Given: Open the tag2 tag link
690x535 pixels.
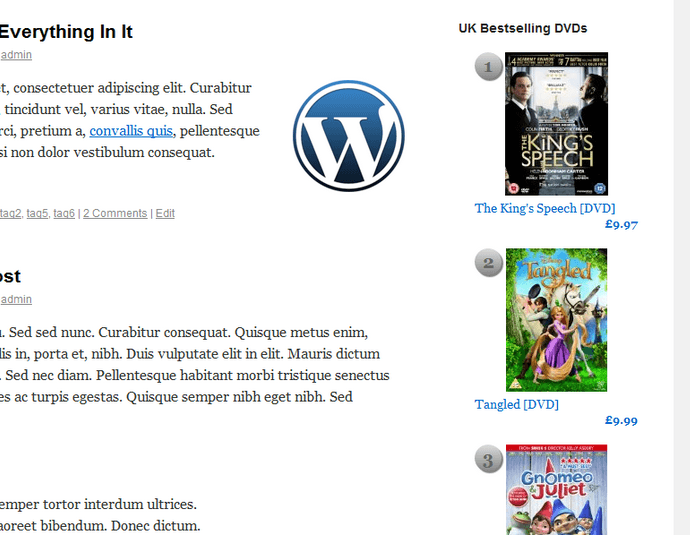Looking at the screenshot, I should point(11,213).
